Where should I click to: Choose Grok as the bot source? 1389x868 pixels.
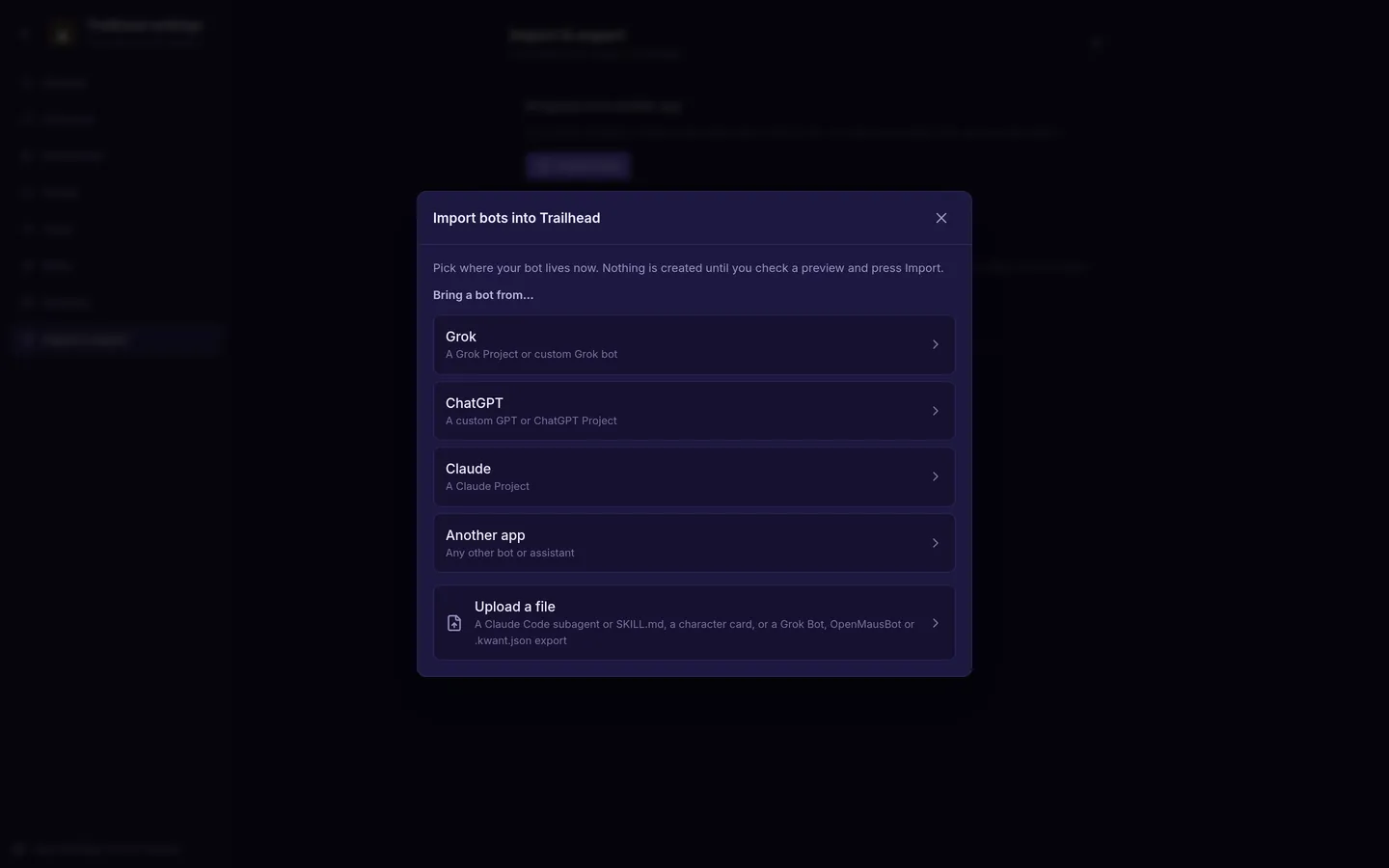pyautogui.click(x=694, y=344)
